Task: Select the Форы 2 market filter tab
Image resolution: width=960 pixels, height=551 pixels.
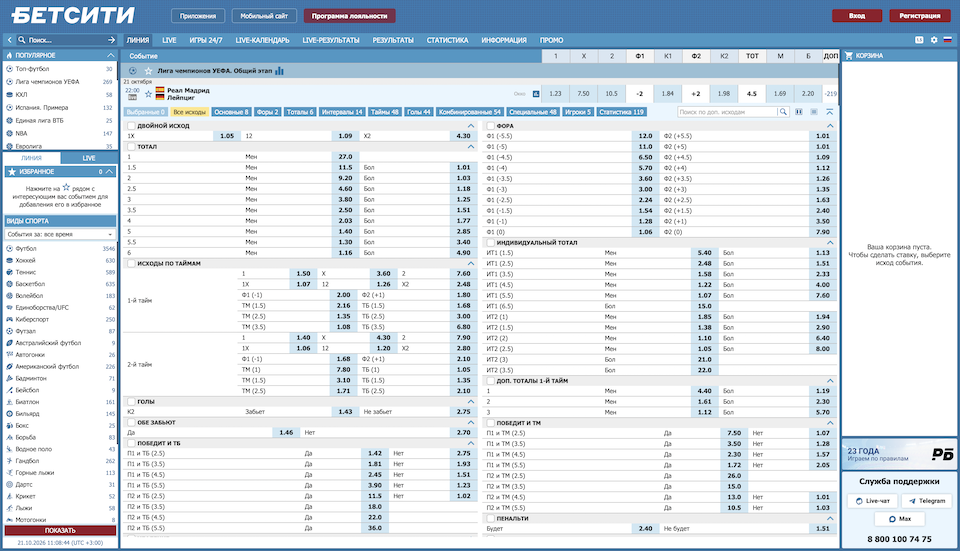Action: 268,112
